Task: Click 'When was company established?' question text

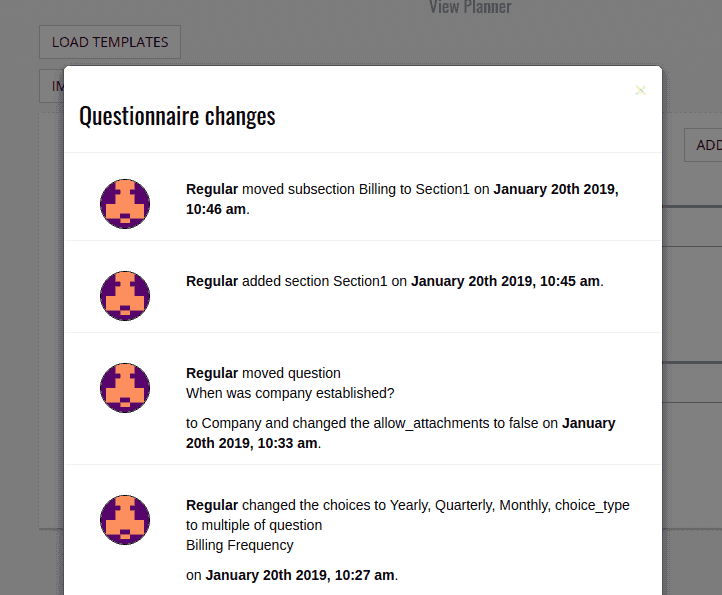Action: (290, 393)
